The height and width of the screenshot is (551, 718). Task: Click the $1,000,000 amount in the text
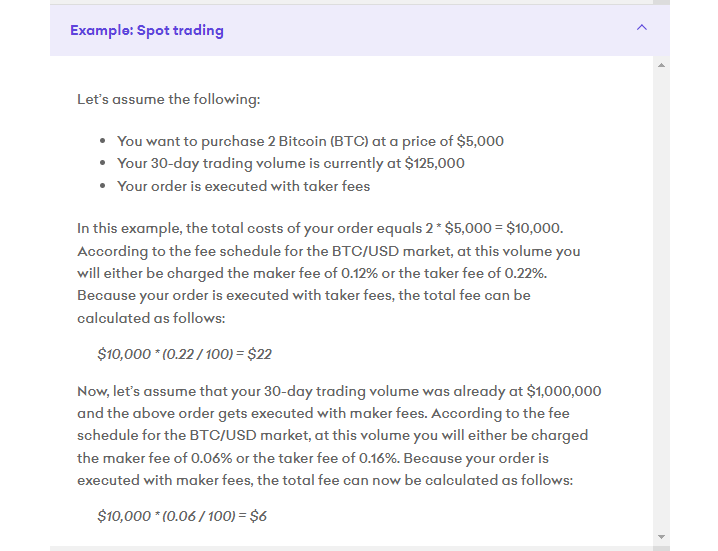[x=564, y=391]
